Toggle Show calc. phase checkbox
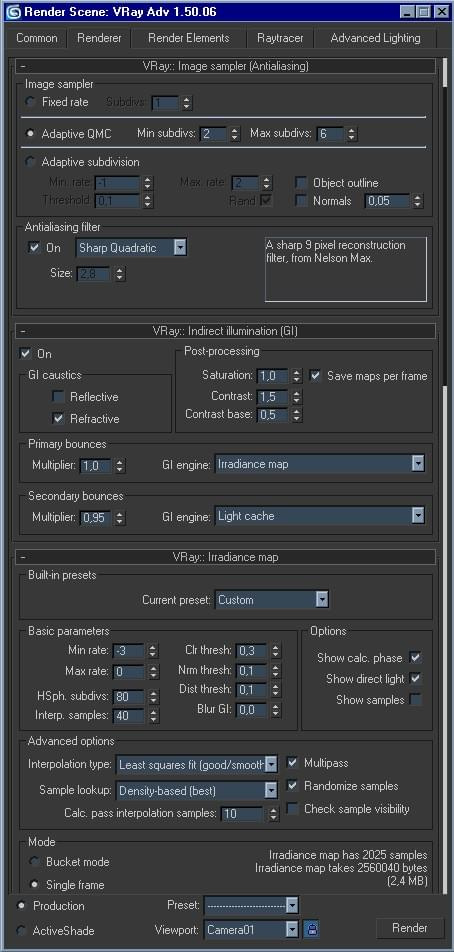Screen dimensions: 454x952 pyautogui.click(x=415, y=658)
